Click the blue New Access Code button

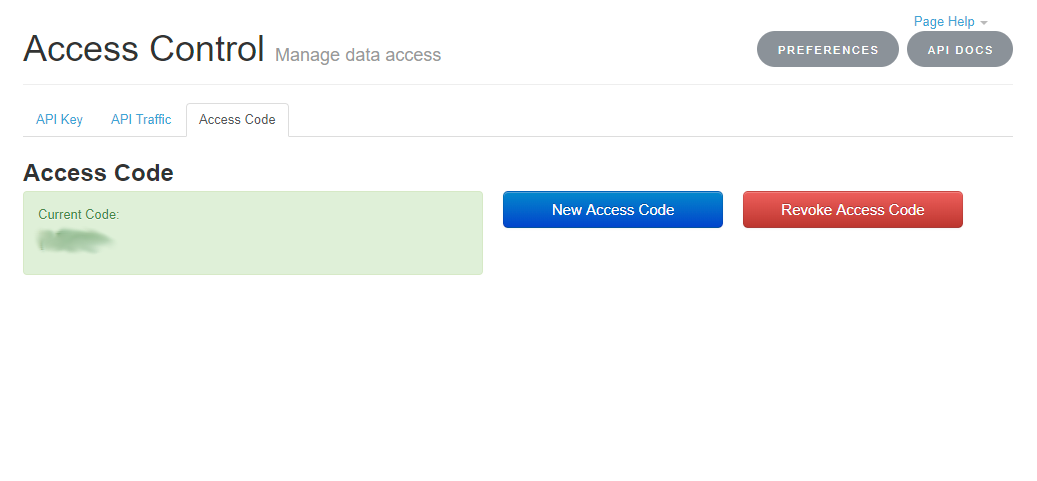tap(613, 210)
